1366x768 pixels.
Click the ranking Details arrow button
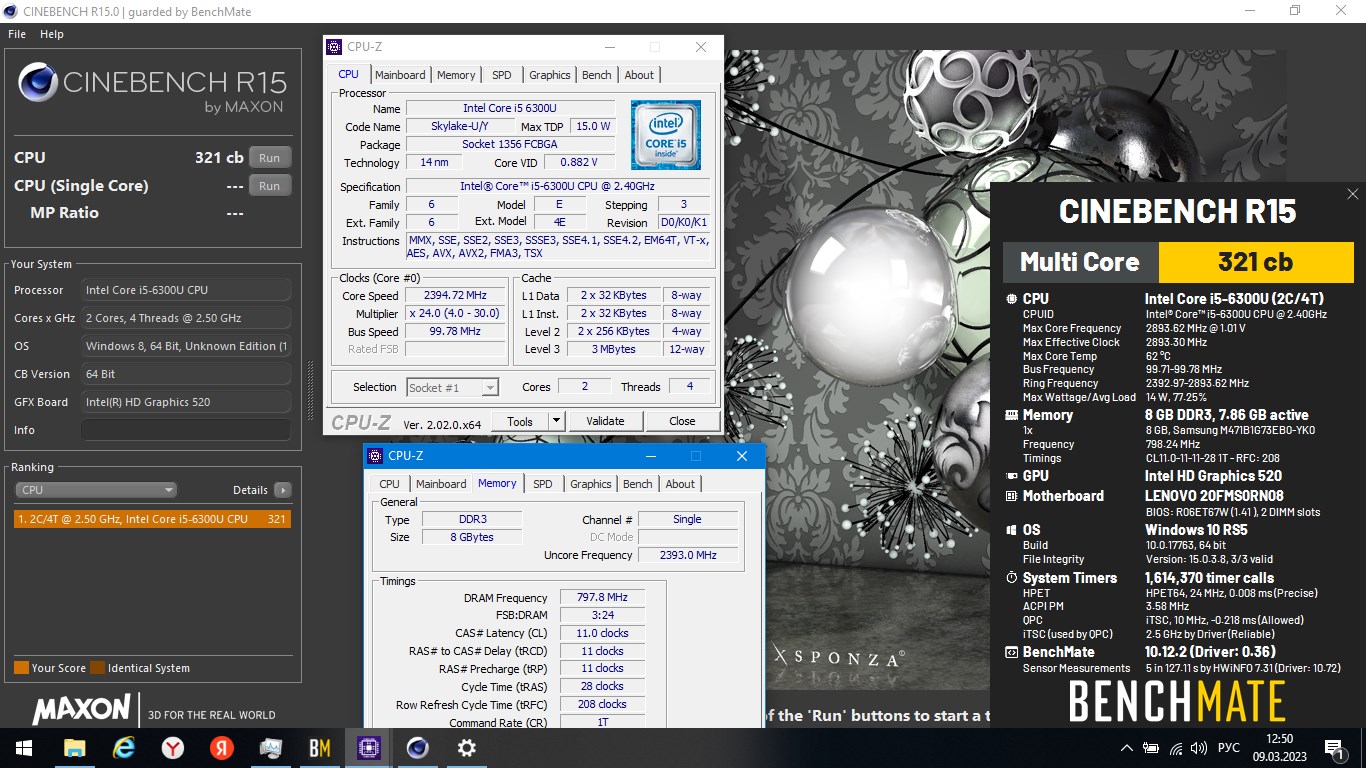tap(283, 490)
